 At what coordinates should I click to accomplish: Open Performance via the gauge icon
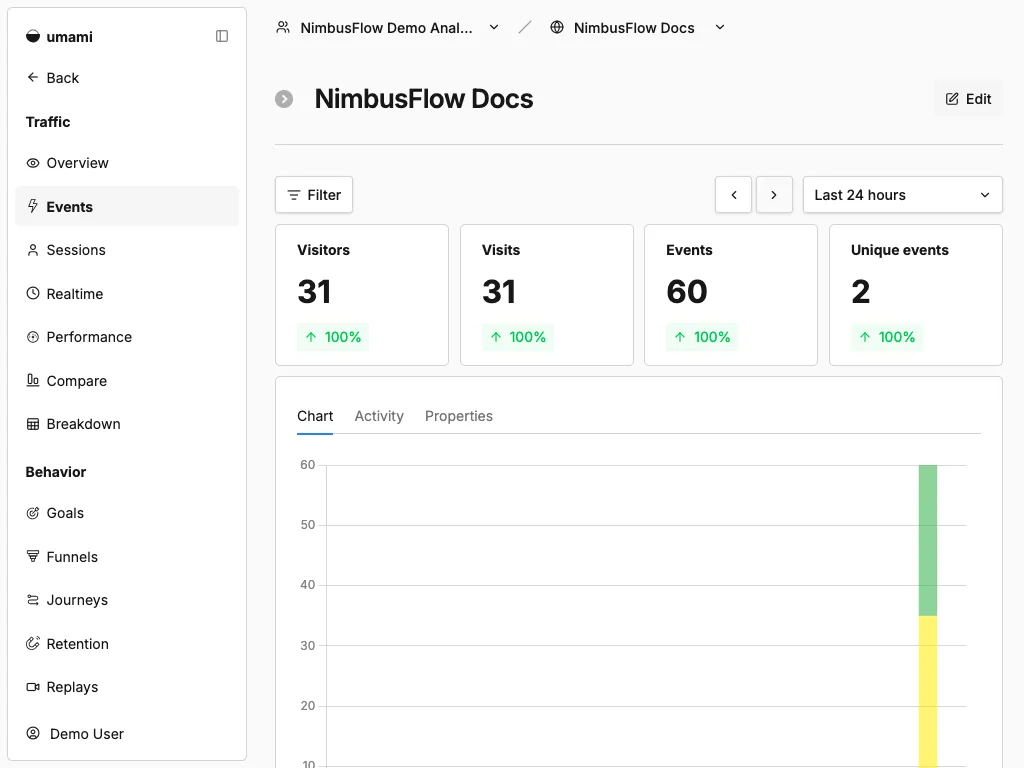tap(33, 337)
